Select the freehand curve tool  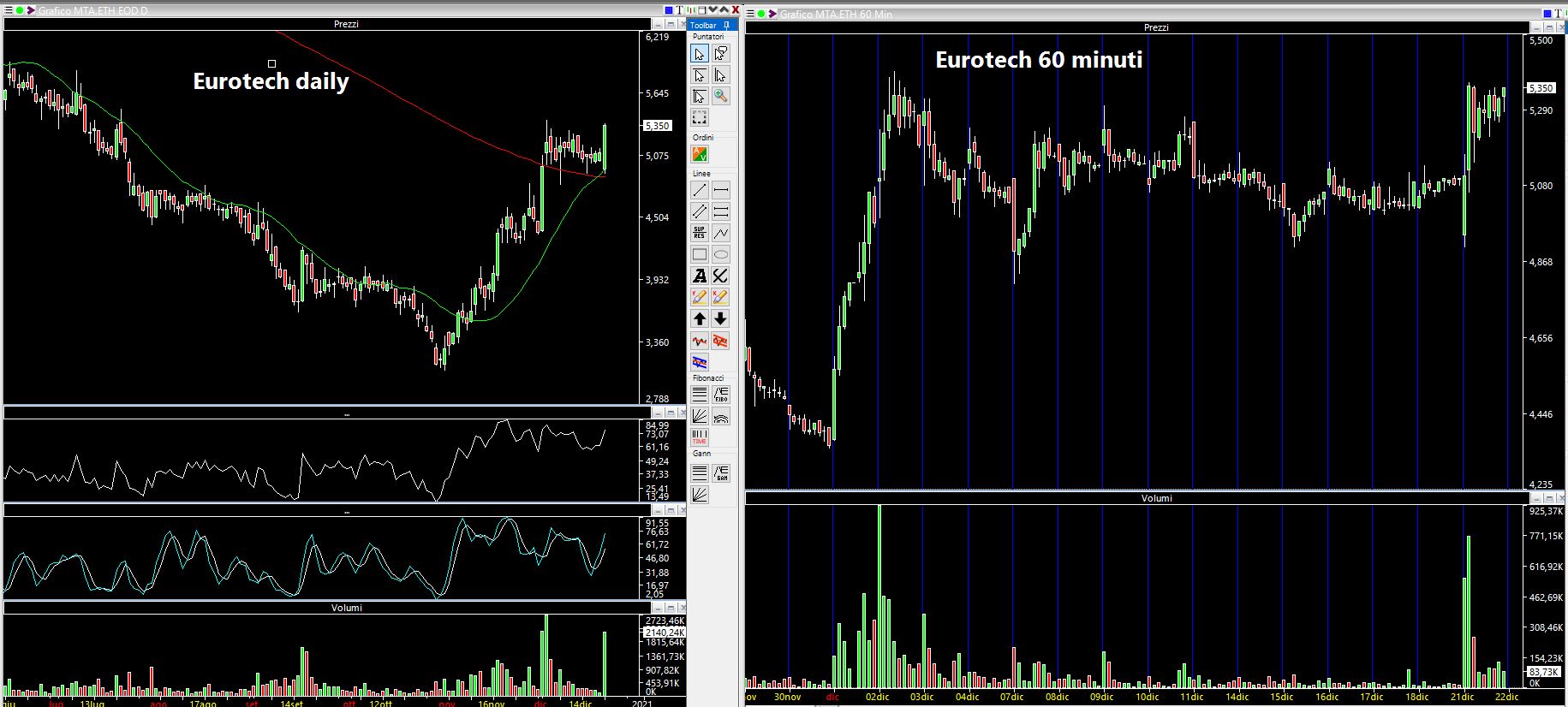click(721, 276)
